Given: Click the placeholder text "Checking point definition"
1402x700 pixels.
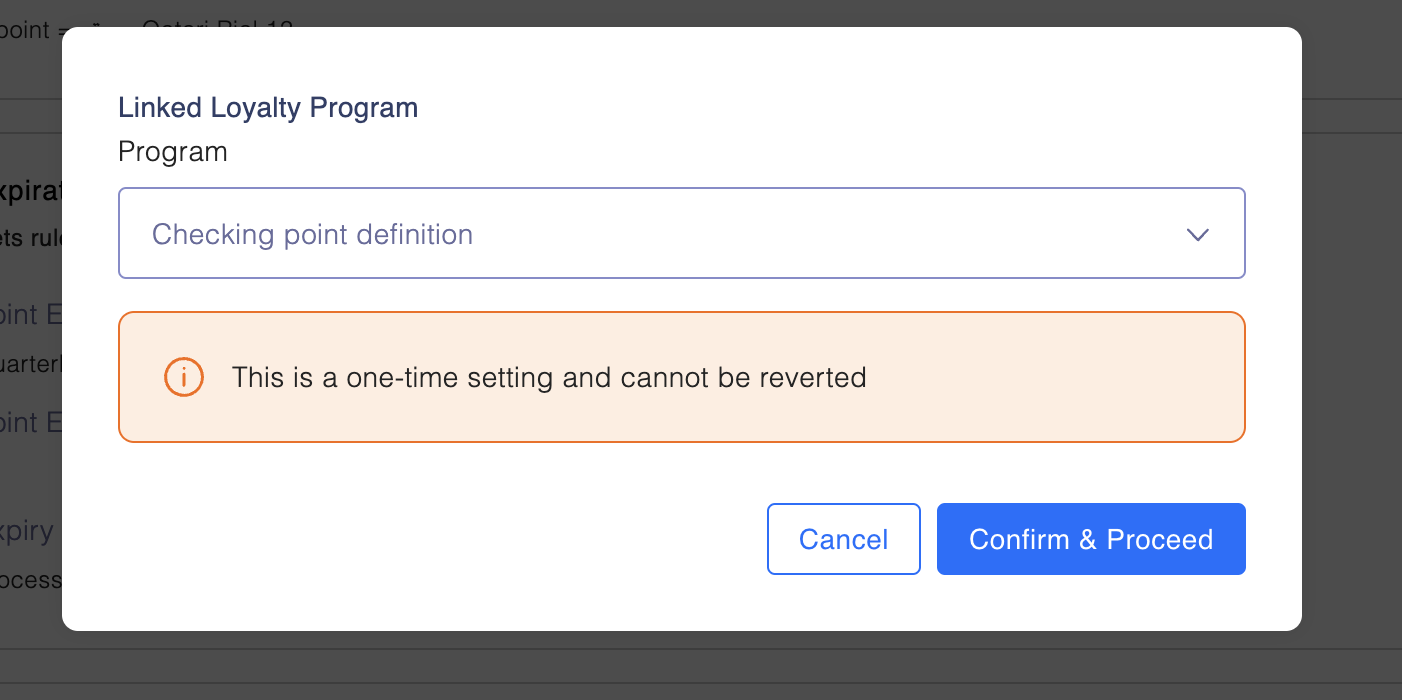Looking at the screenshot, I should click(x=312, y=234).
